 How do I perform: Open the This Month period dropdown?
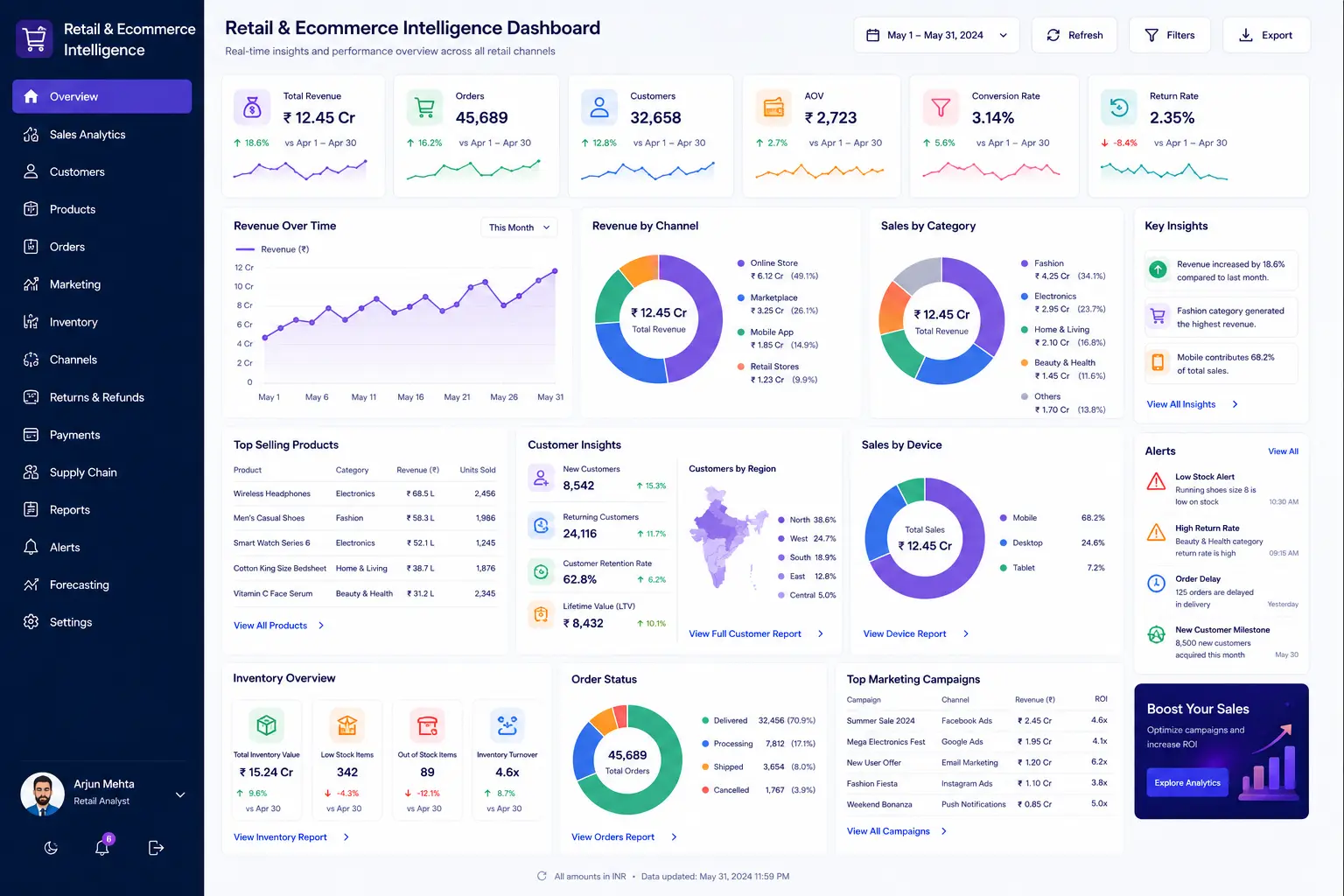[519, 227]
